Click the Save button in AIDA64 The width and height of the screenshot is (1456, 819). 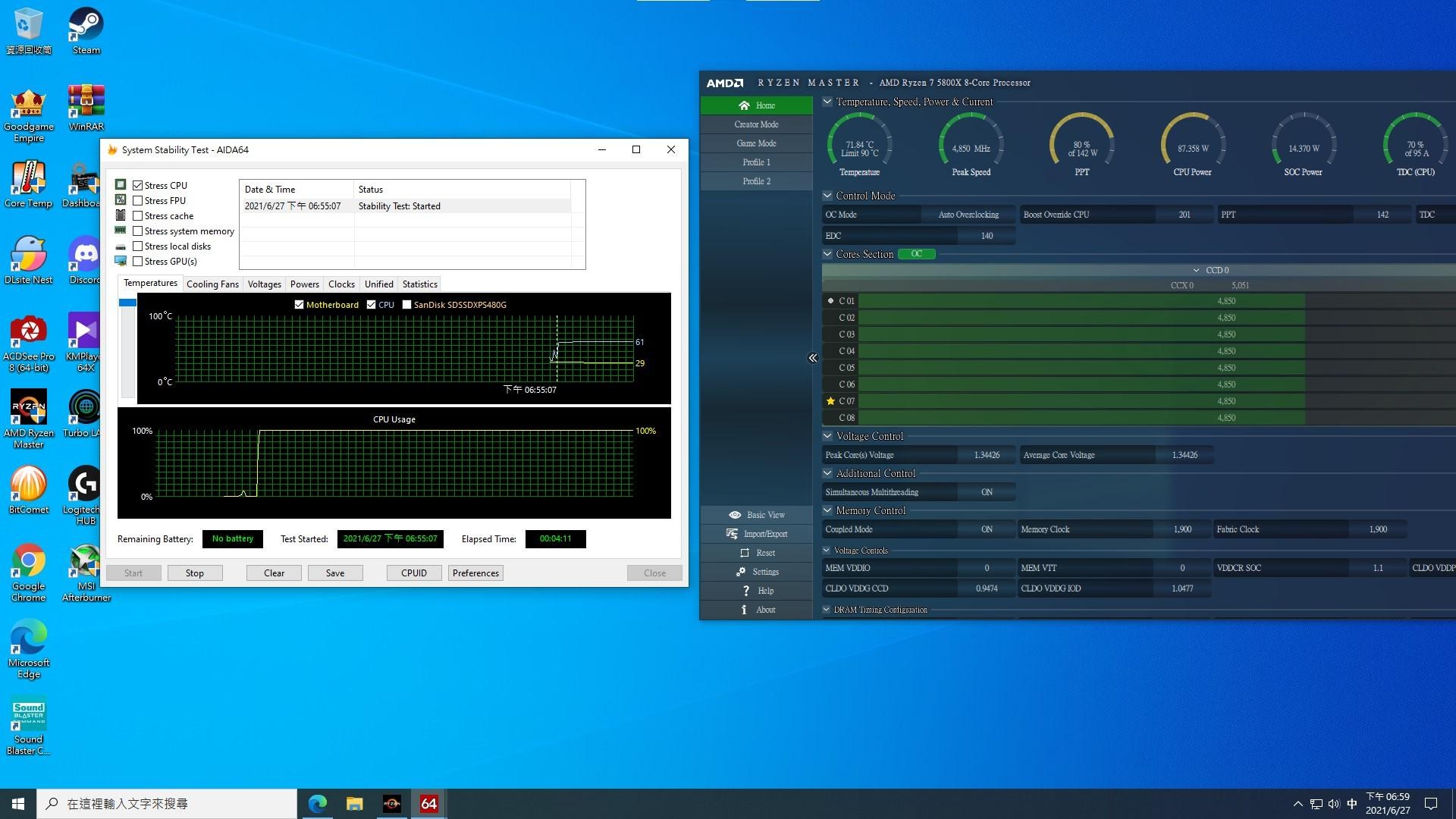pos(335,573)
